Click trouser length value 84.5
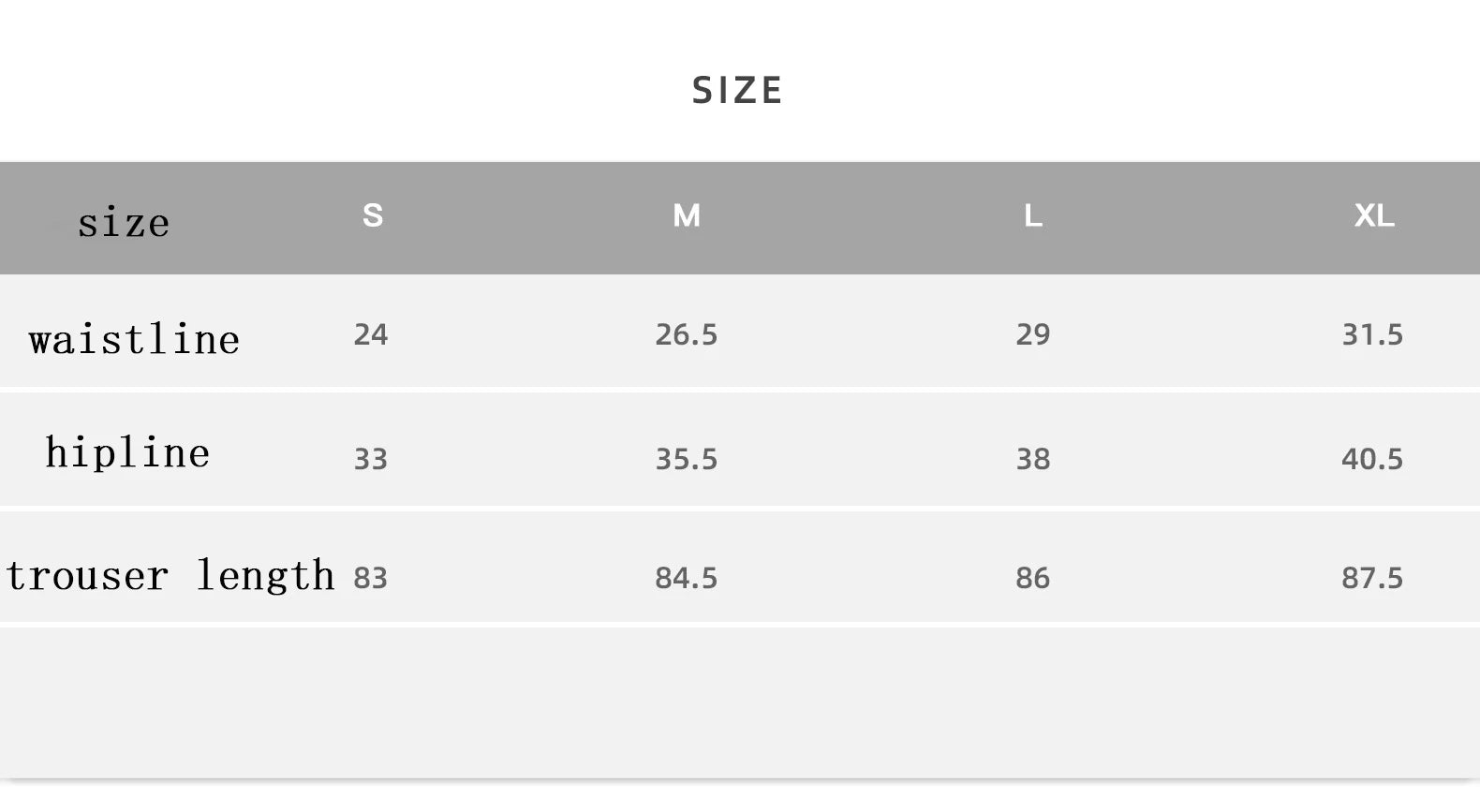Image resolution: width=1480 pixels, height=812 pixels. [x=687, y=578]
